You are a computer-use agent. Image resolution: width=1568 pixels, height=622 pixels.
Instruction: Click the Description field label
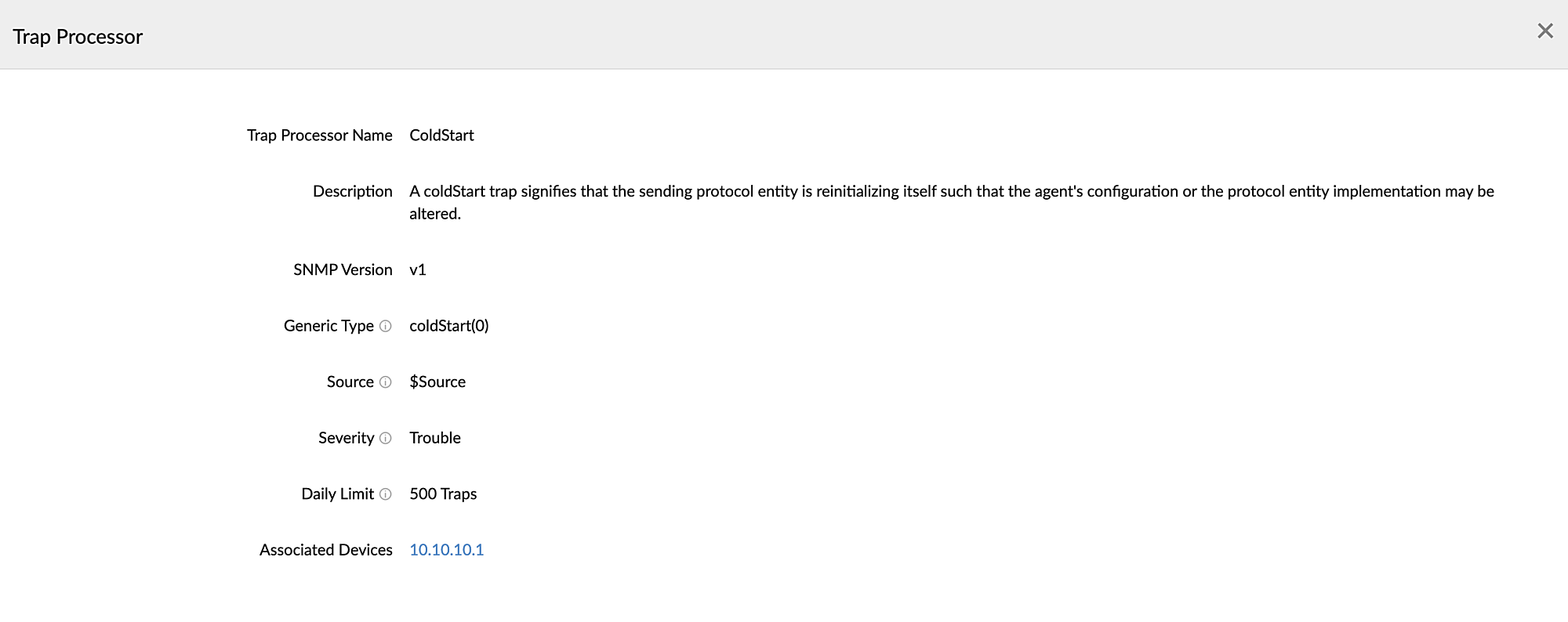352,192
